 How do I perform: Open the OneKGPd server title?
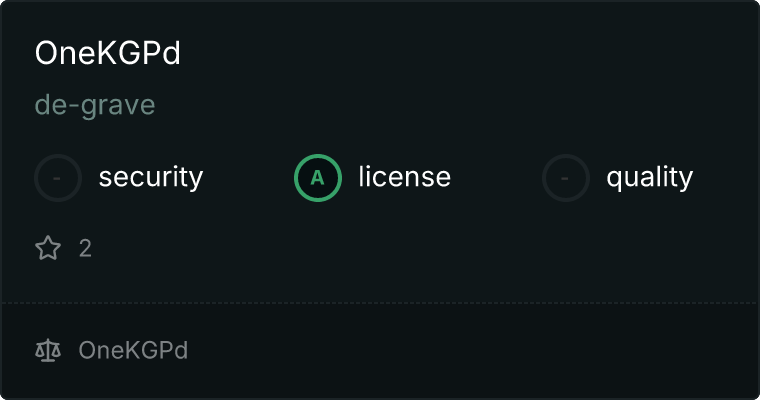tap(108, 53)
